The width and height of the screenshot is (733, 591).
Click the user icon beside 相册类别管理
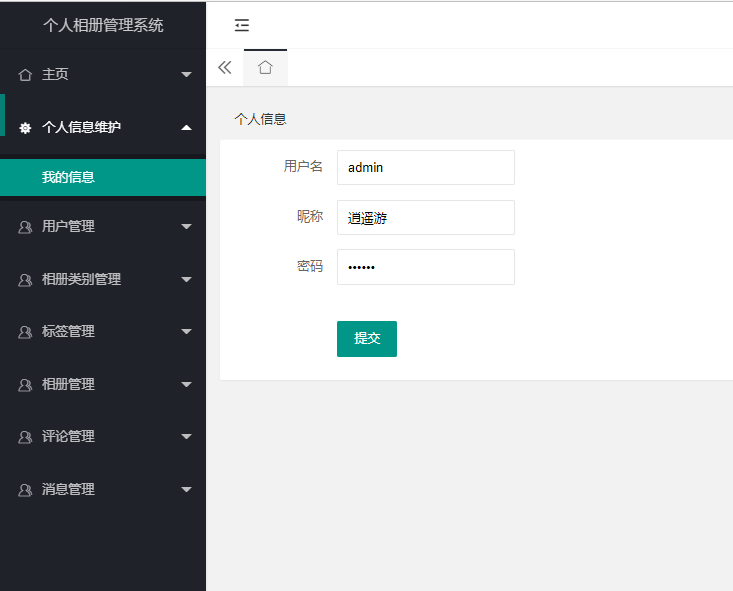[25, 280]
